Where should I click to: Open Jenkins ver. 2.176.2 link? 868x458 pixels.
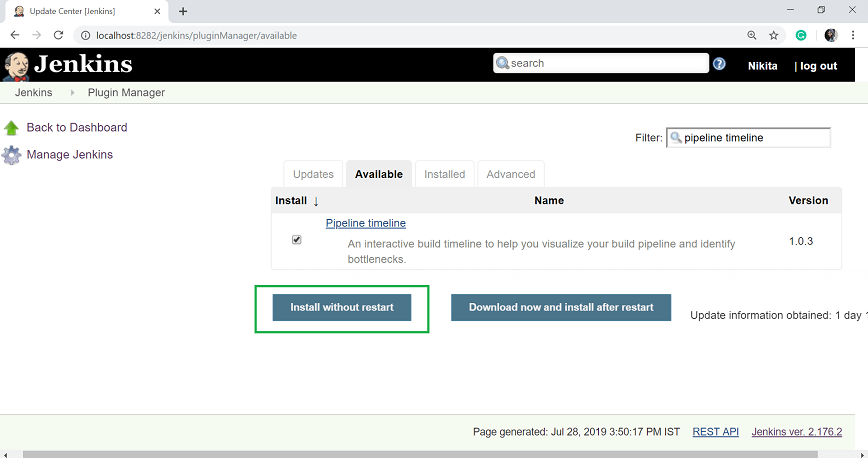coord(797,431)
